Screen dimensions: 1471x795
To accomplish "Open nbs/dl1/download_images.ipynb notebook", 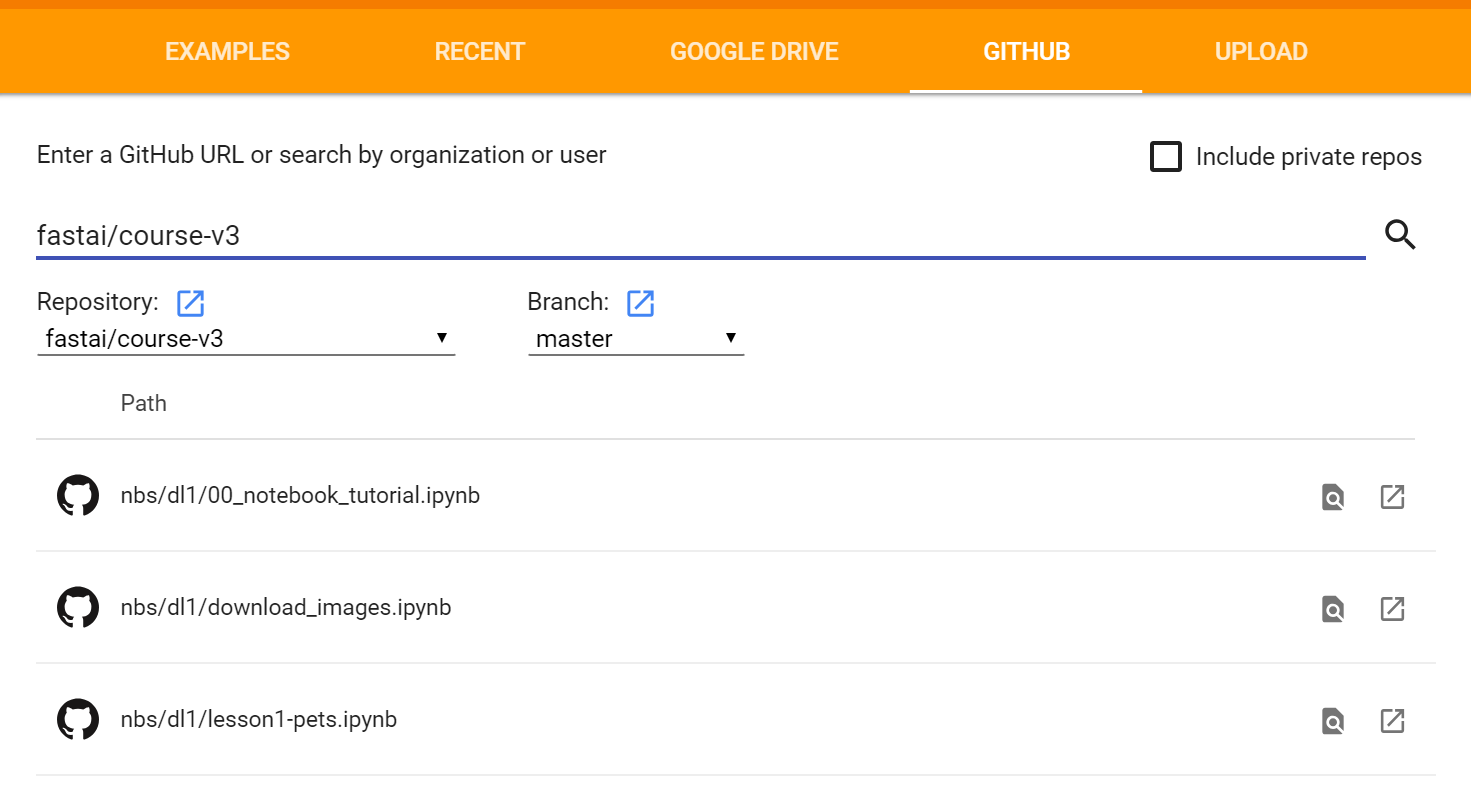I will point(285,608).
